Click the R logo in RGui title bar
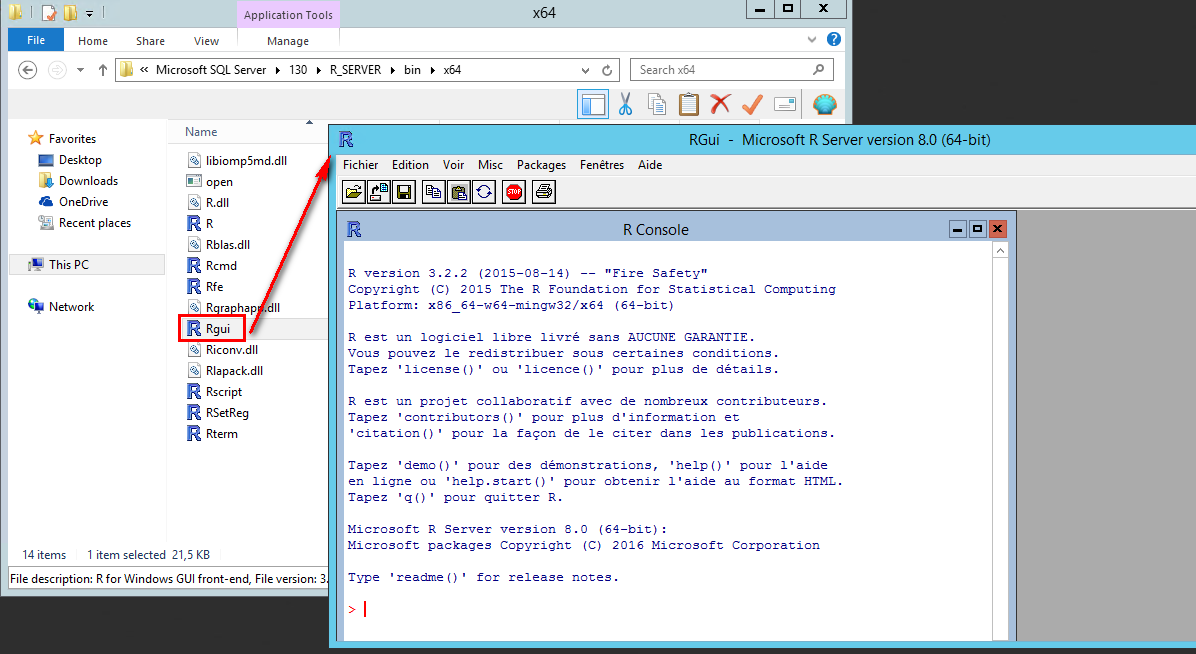This screenshot has width=1196, height=654. pyautogui.click(x=346, y=140)
